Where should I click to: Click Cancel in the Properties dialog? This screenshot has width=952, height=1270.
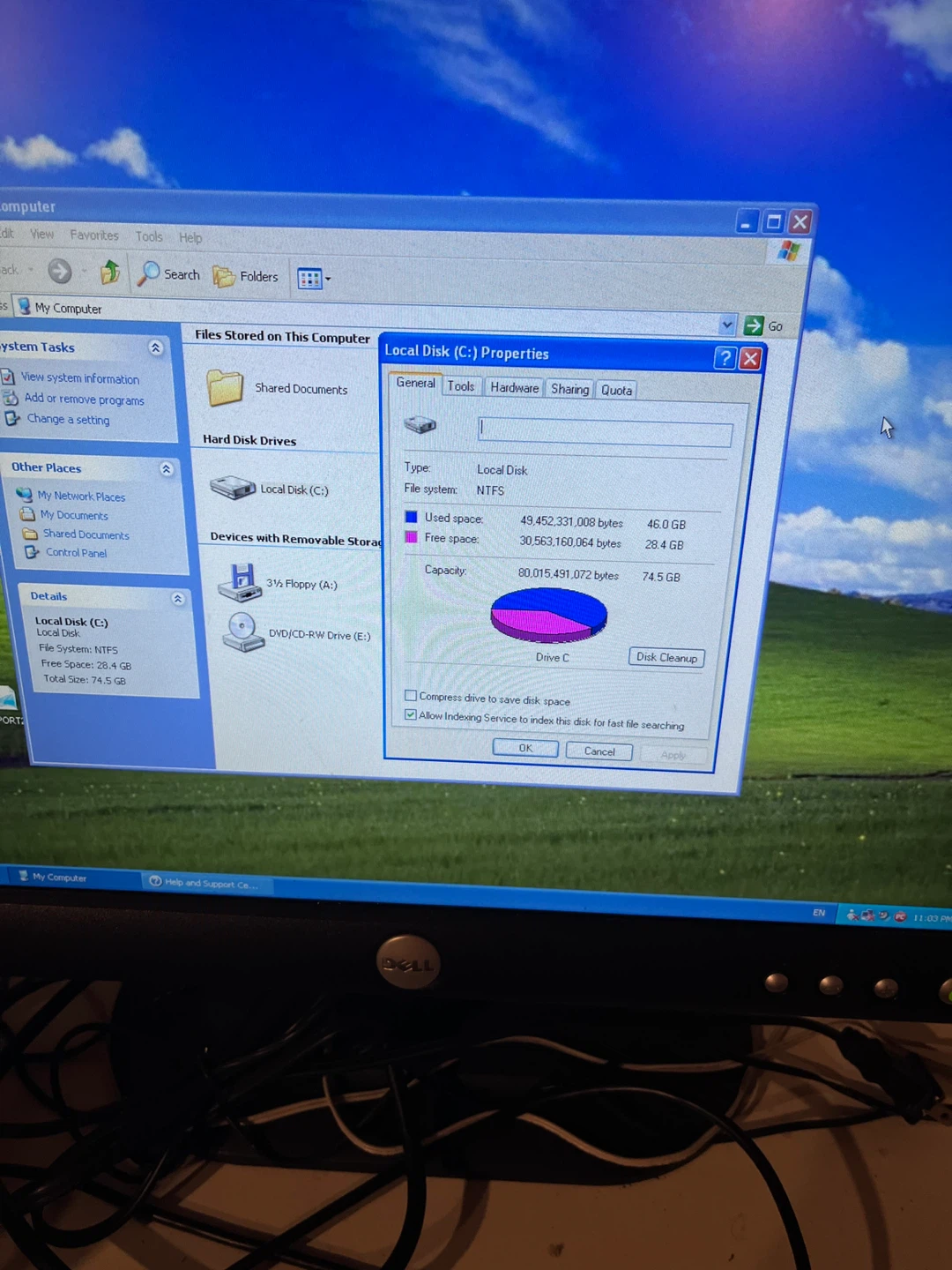click(x=599, y=751)
